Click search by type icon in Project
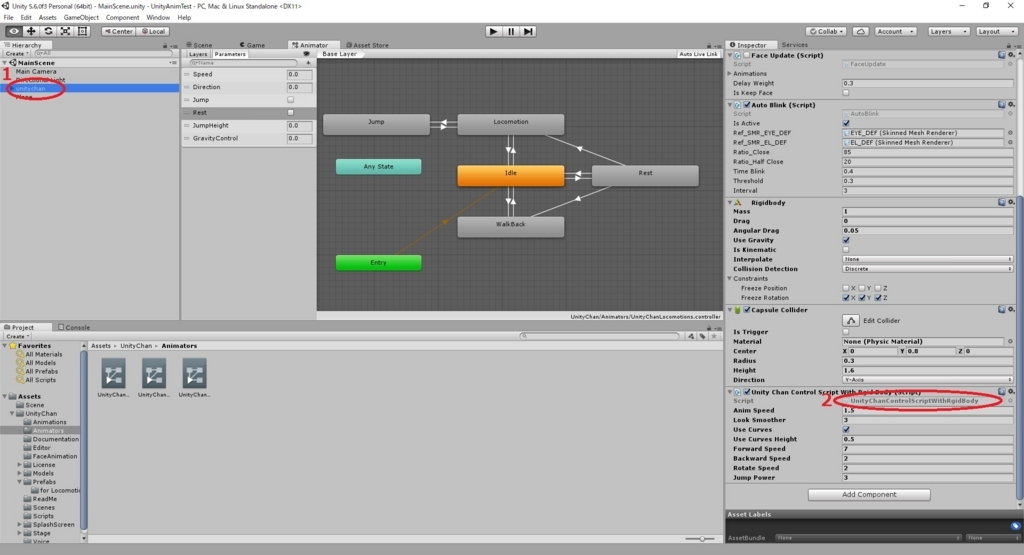 coord(691,336)
